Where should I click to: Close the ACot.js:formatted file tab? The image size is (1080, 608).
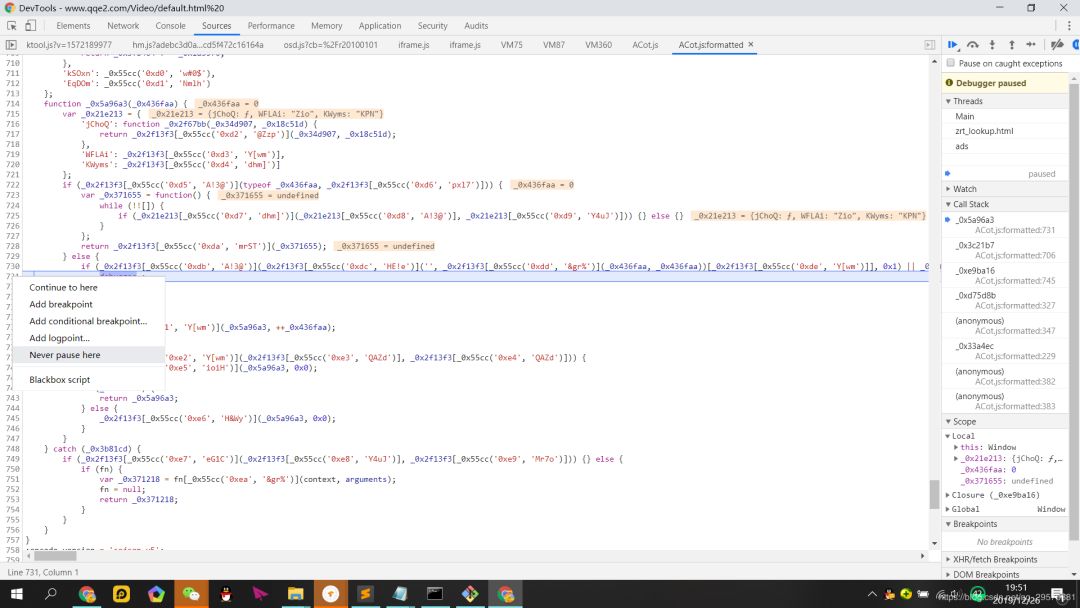point(751,45)
